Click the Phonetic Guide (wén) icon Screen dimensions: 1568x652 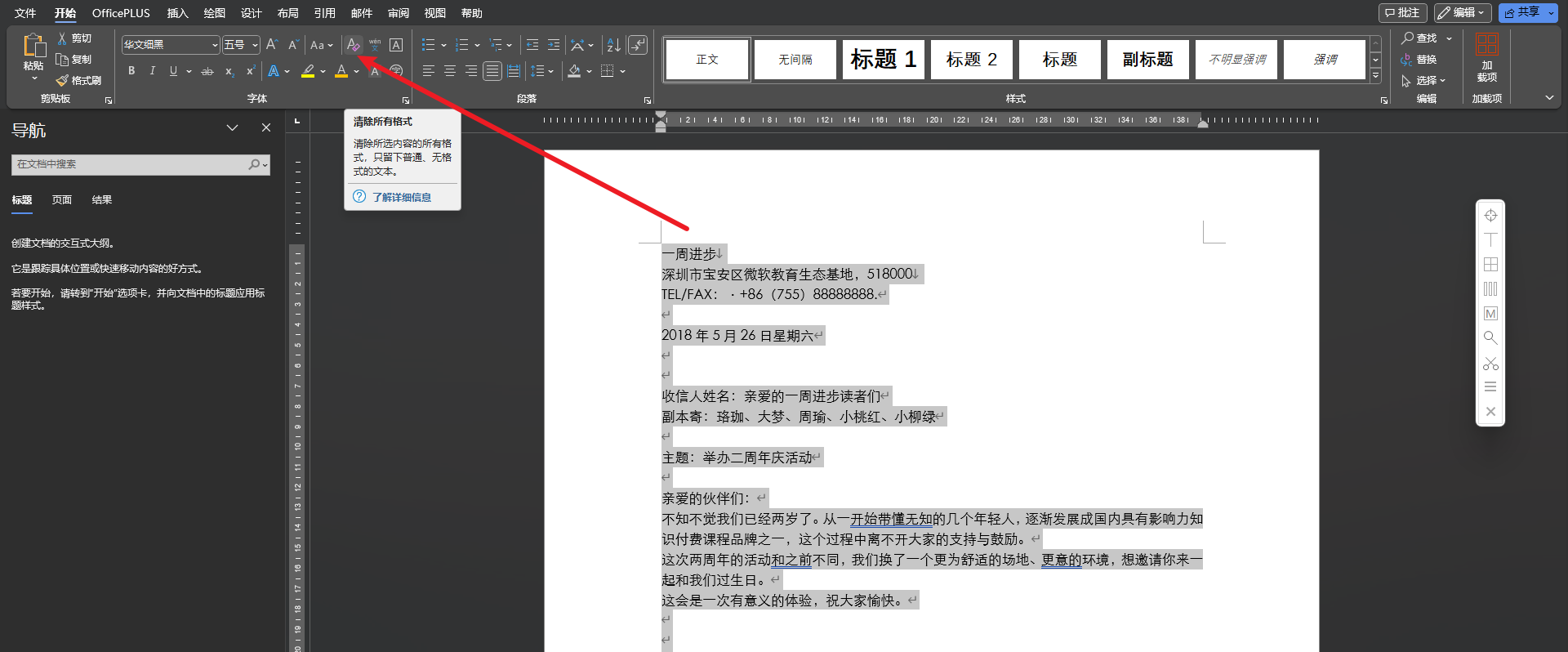click(375, 45)
